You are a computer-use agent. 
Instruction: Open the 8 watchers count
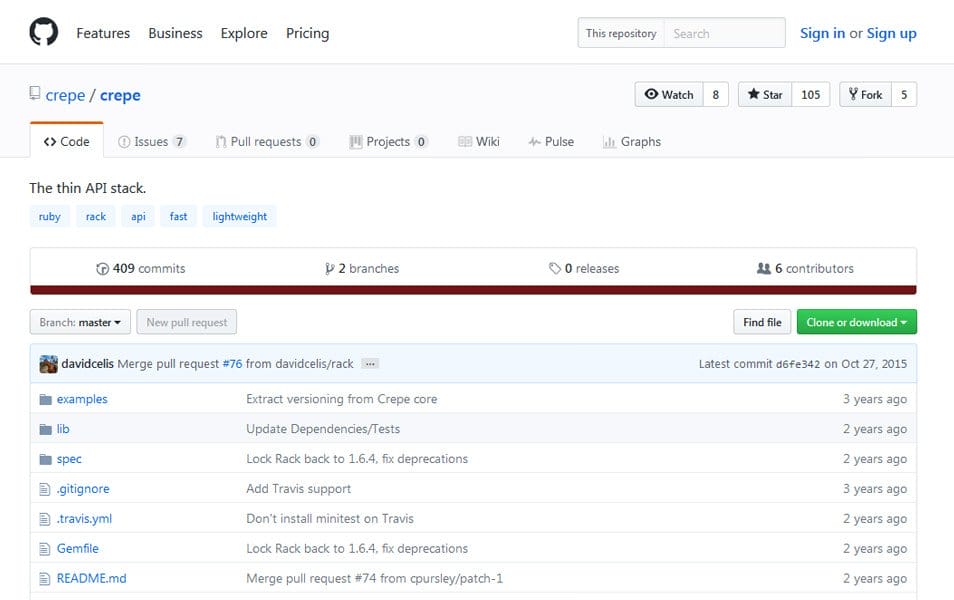[716, 94]
